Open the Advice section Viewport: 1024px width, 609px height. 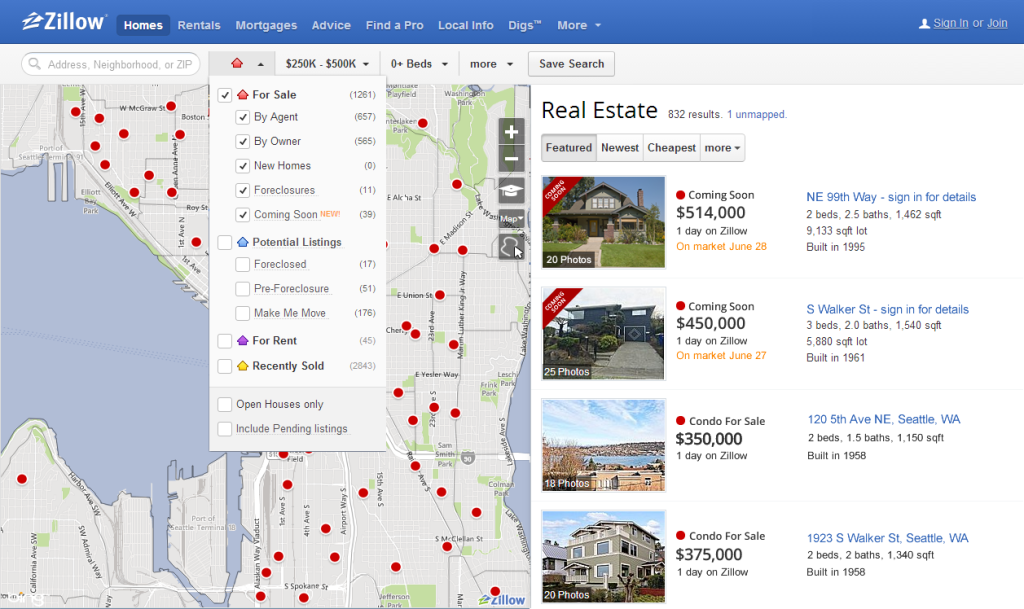pos(331,25)
